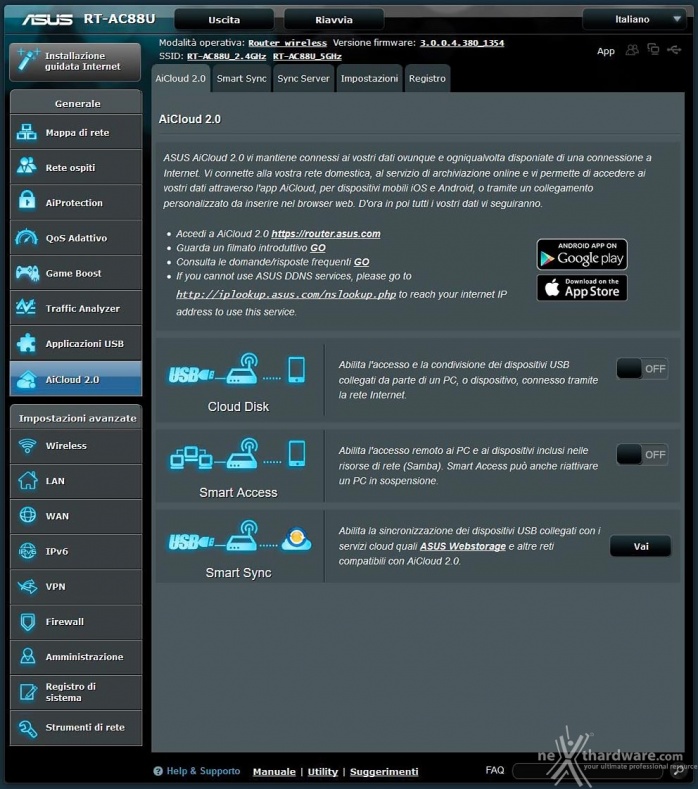The image size is (698, 789).
Task: Click the Google Play badge
Action: click(582, 254)
